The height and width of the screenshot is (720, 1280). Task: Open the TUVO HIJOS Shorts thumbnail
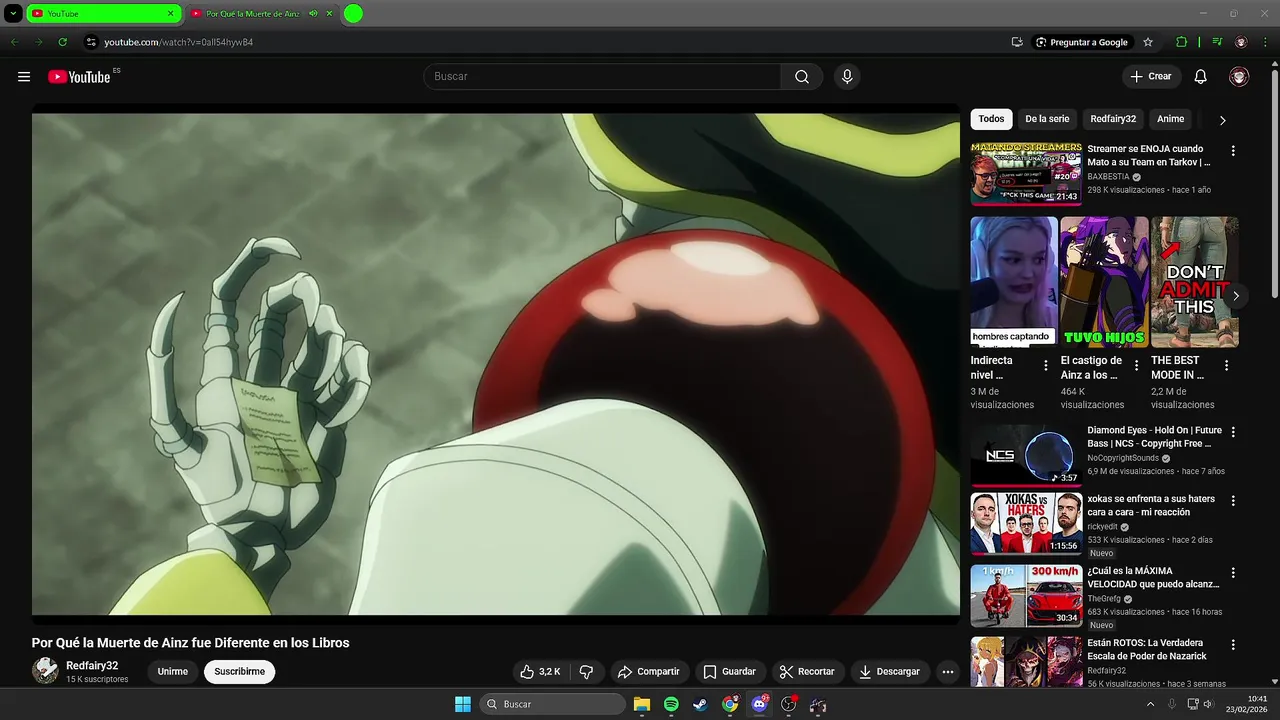coord(1104,282)
